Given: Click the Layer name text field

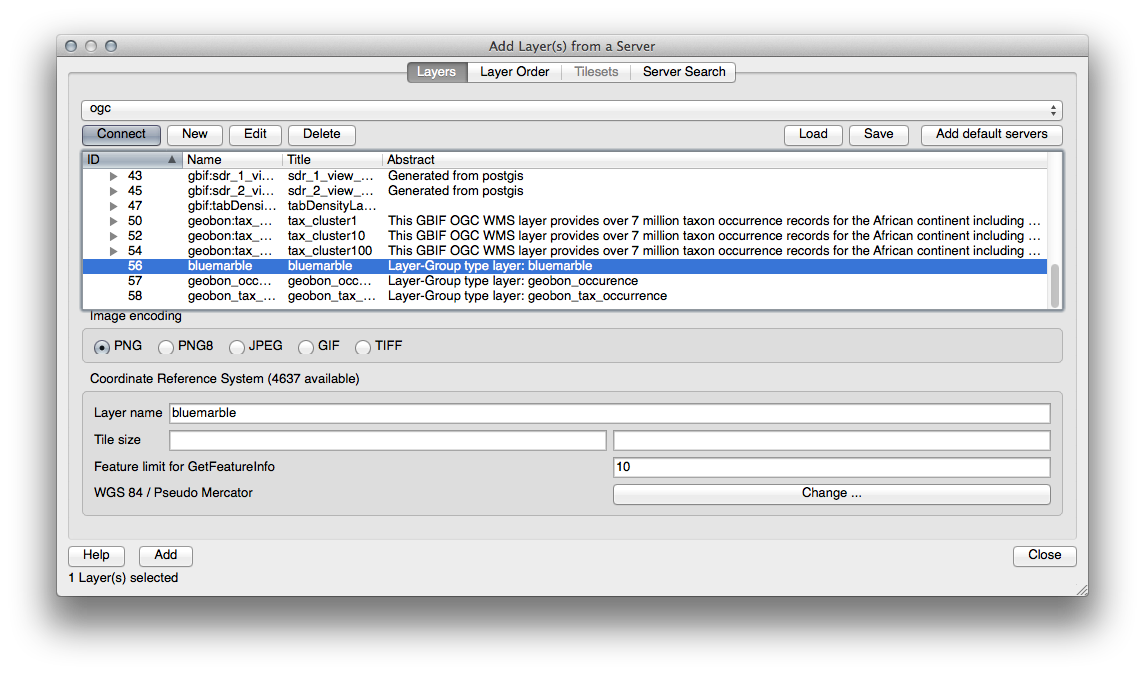Looking at the screenshot, I should [x=609, y=413].
